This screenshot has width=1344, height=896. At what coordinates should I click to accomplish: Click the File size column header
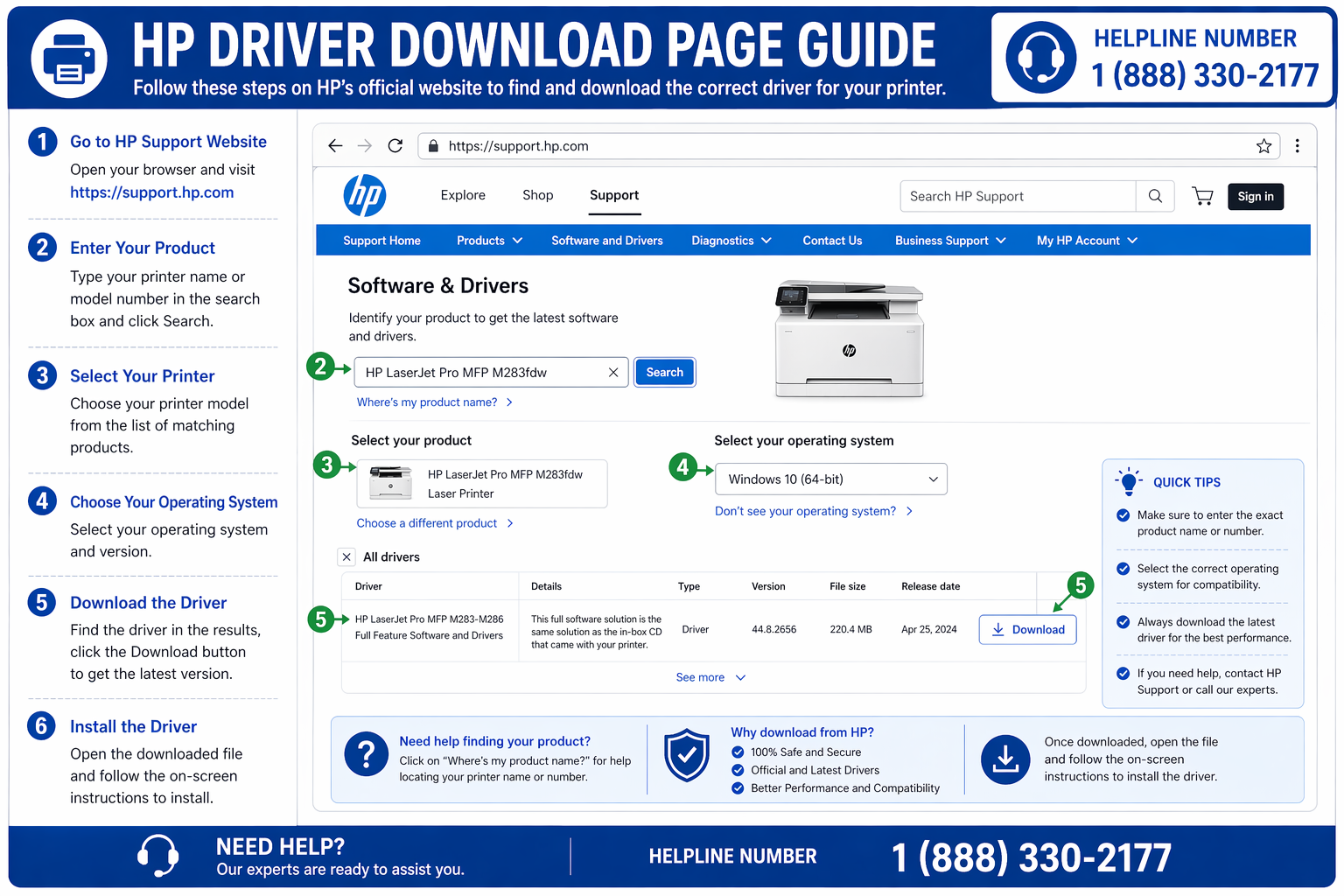pyautogui.click(x=847, y=586)
